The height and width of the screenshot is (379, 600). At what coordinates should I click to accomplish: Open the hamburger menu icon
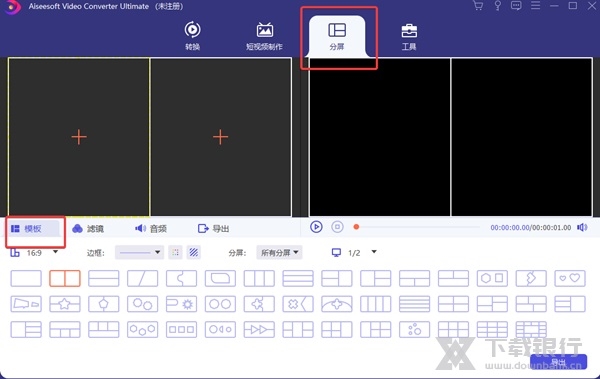(535, 5)
